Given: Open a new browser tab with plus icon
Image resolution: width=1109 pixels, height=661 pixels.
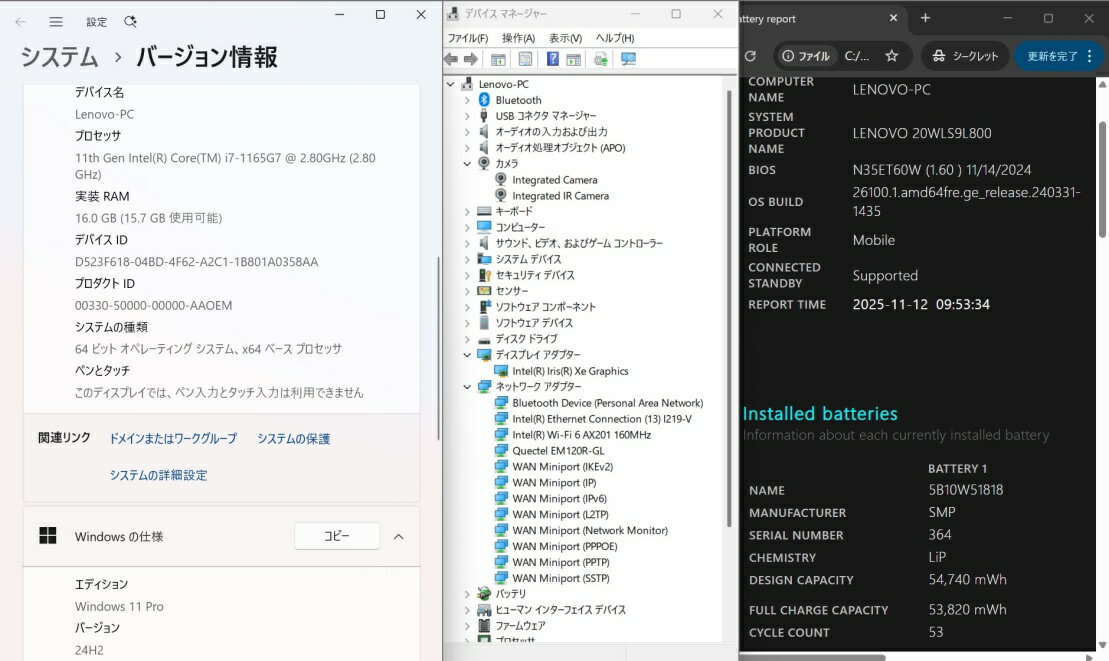Looking at the screenshot, I should (x=925, y=18).
